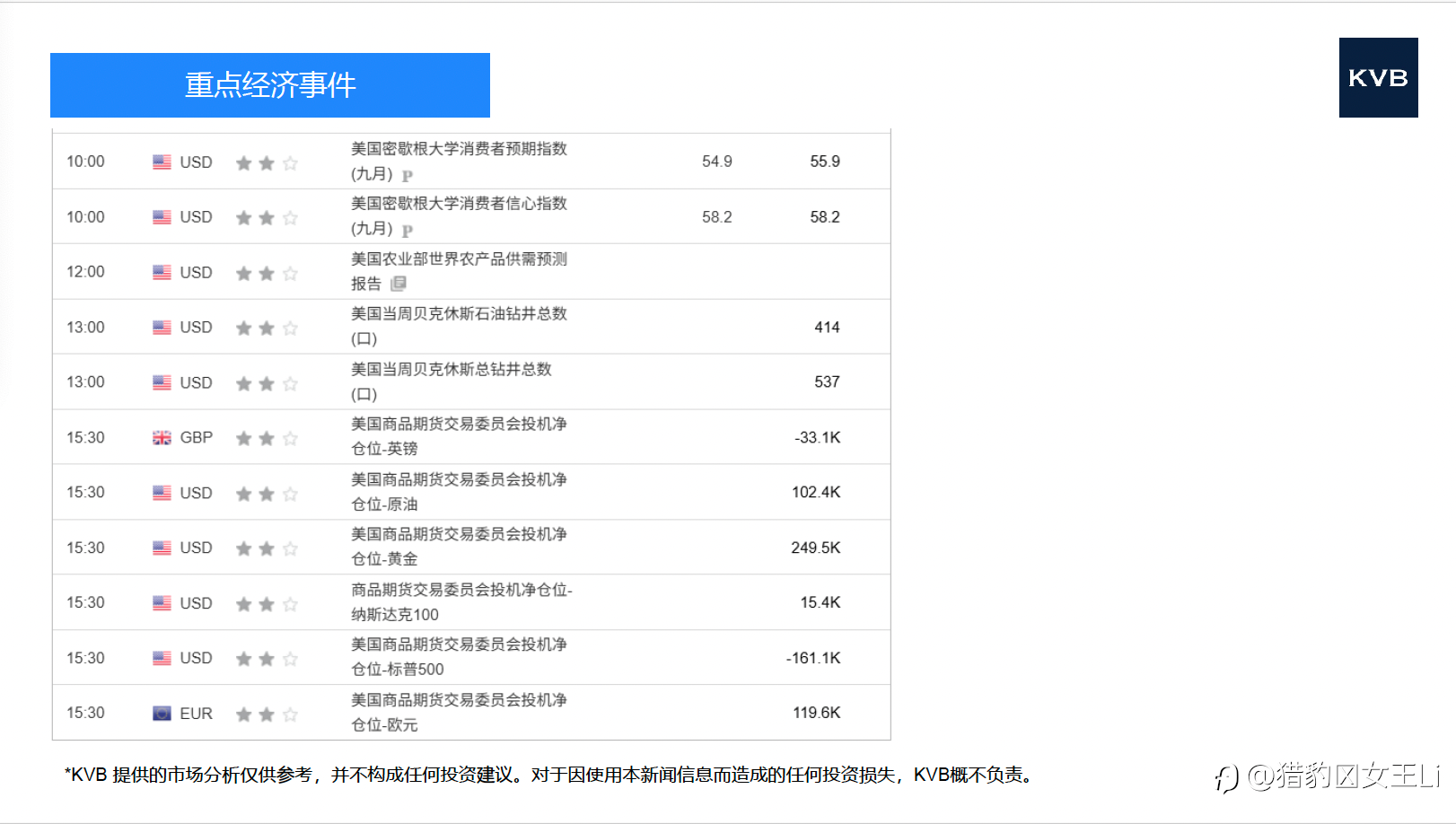Click the KVB logo
This screenshot has width=1456, height=824.
[1378, 77]
